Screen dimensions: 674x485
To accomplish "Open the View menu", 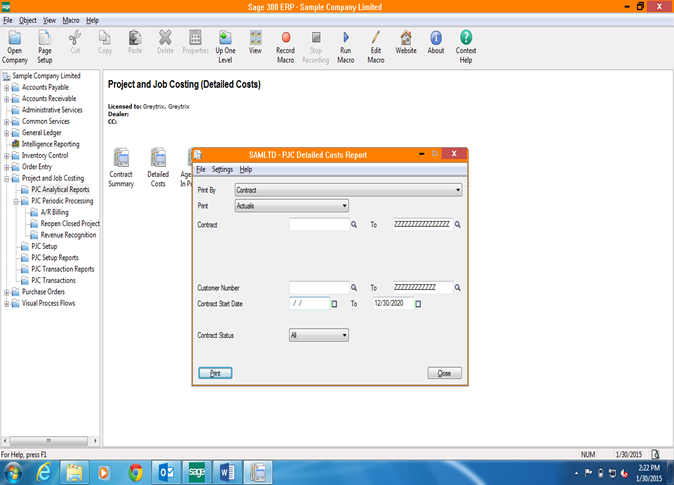I will [49, 20].
